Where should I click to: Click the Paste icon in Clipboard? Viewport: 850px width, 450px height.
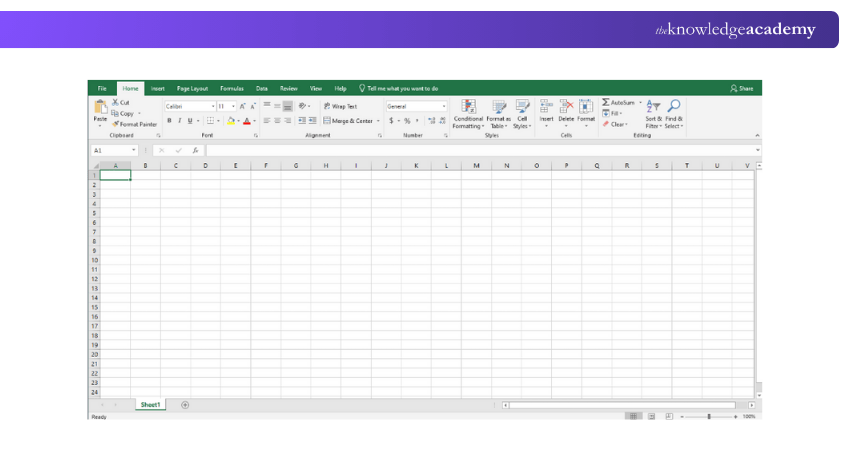(100, 107)
